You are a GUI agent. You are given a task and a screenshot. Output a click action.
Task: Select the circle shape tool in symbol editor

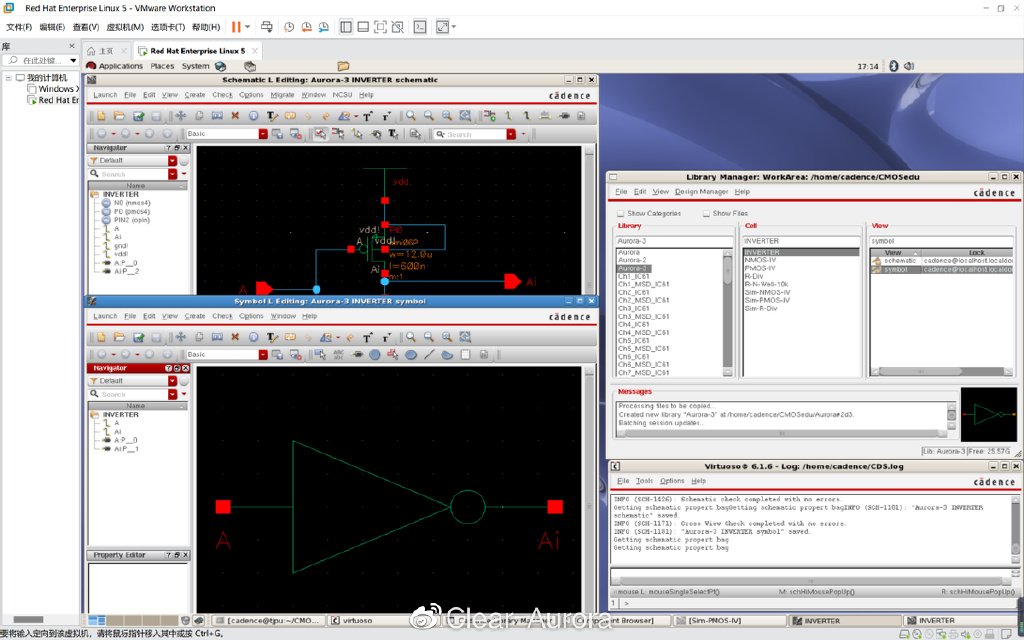(x=375, y=354)
